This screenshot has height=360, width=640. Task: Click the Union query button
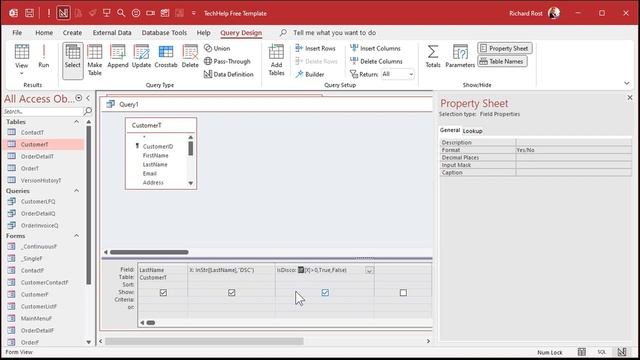click(x=217, y=48)
